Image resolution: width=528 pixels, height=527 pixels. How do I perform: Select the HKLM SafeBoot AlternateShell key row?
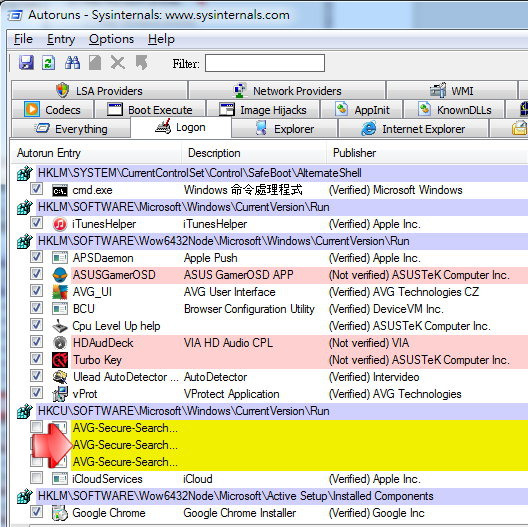point(282,173)
